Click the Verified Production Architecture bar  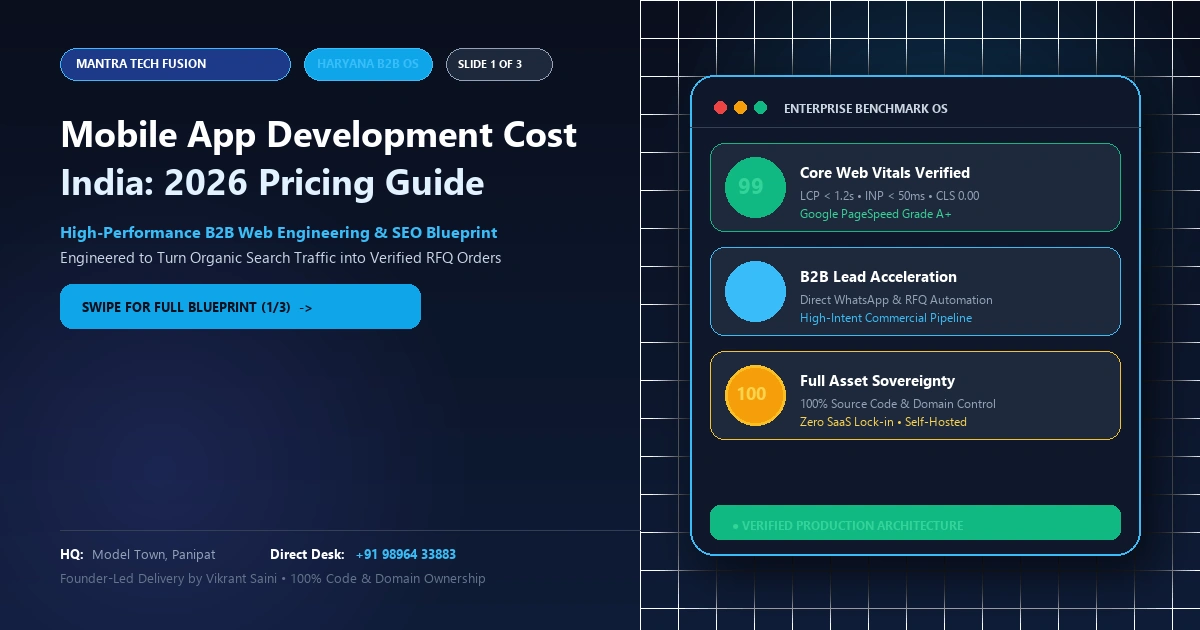click(915, 523)
